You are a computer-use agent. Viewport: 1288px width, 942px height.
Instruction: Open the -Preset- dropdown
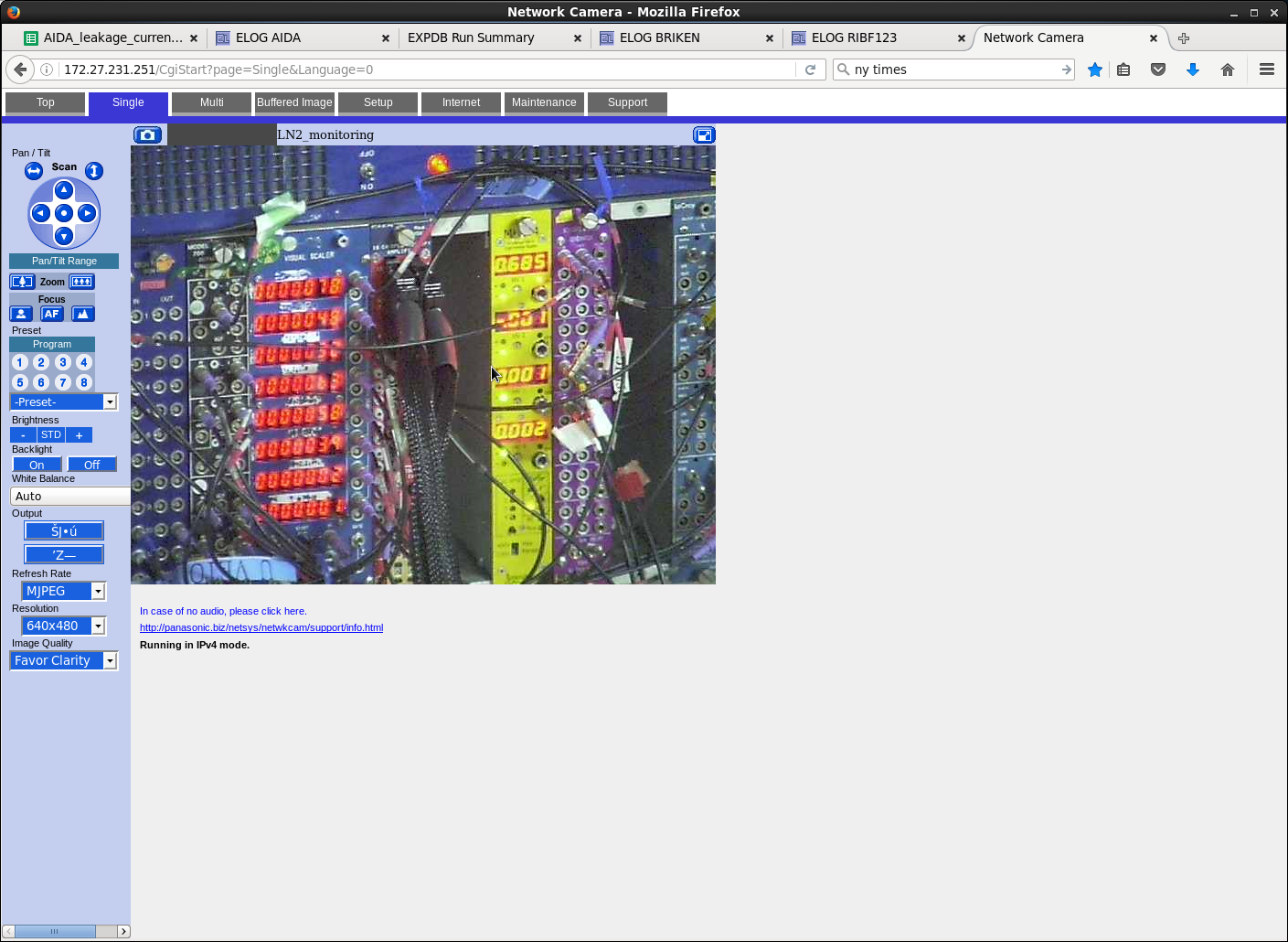point(64,401)
